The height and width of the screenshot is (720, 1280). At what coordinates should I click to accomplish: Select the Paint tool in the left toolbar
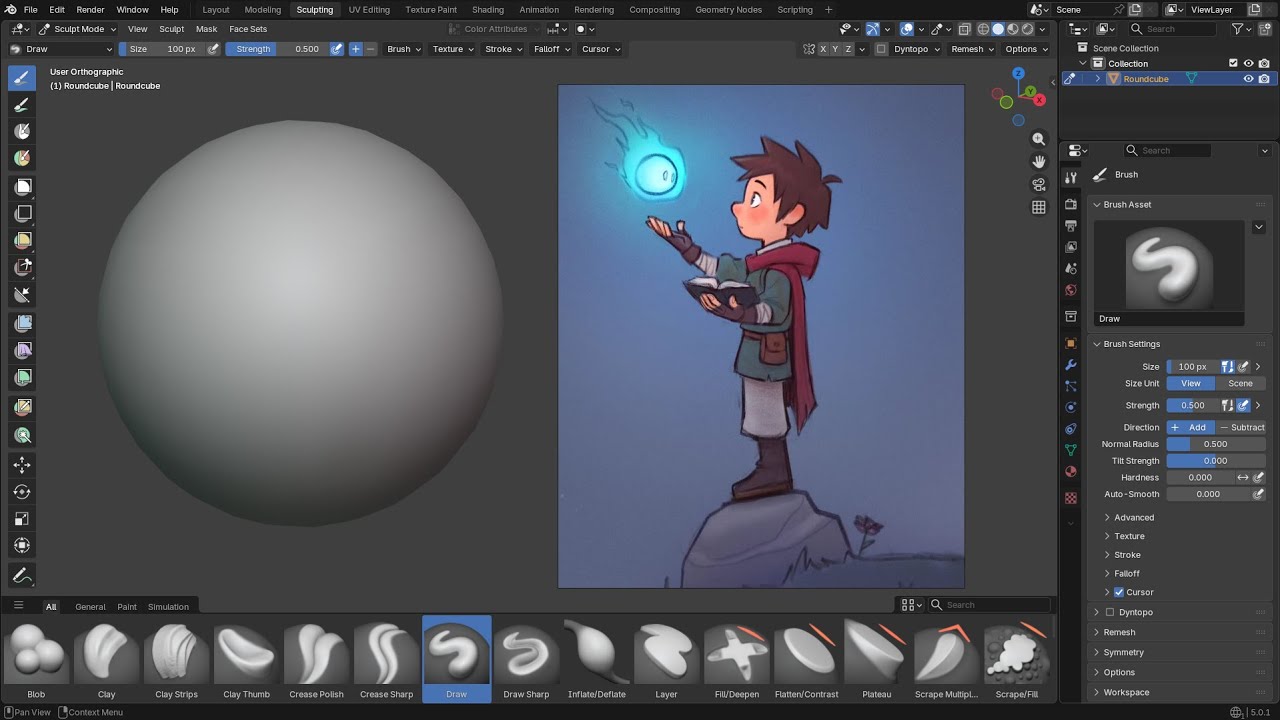pos(22,105)
